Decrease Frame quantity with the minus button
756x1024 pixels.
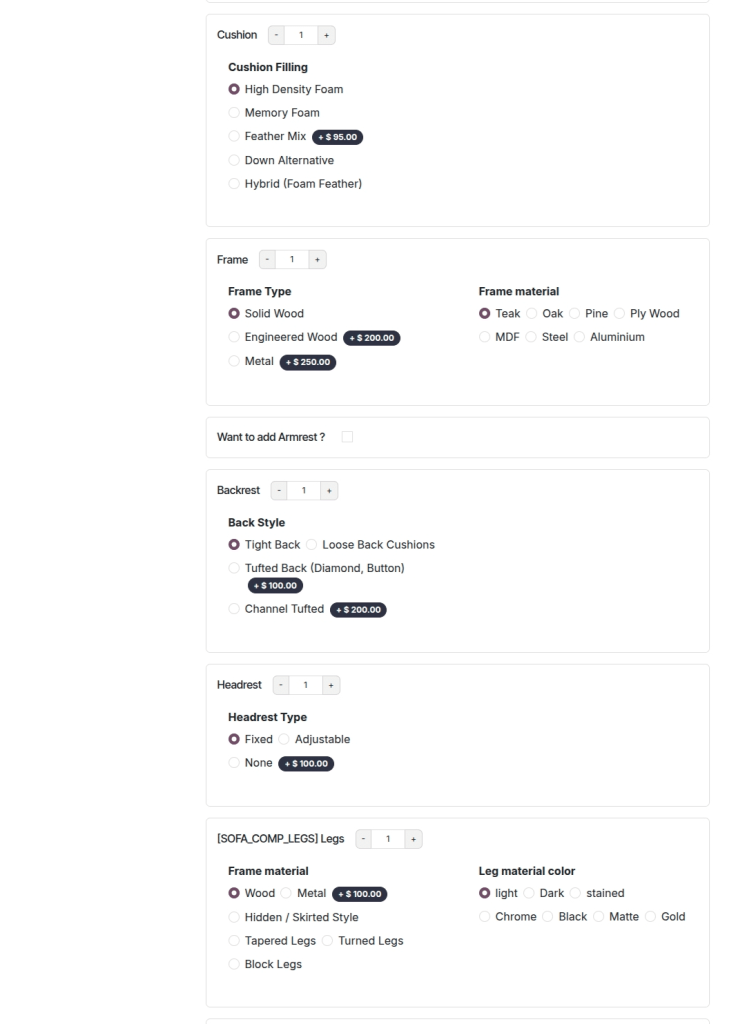point(266,259)
